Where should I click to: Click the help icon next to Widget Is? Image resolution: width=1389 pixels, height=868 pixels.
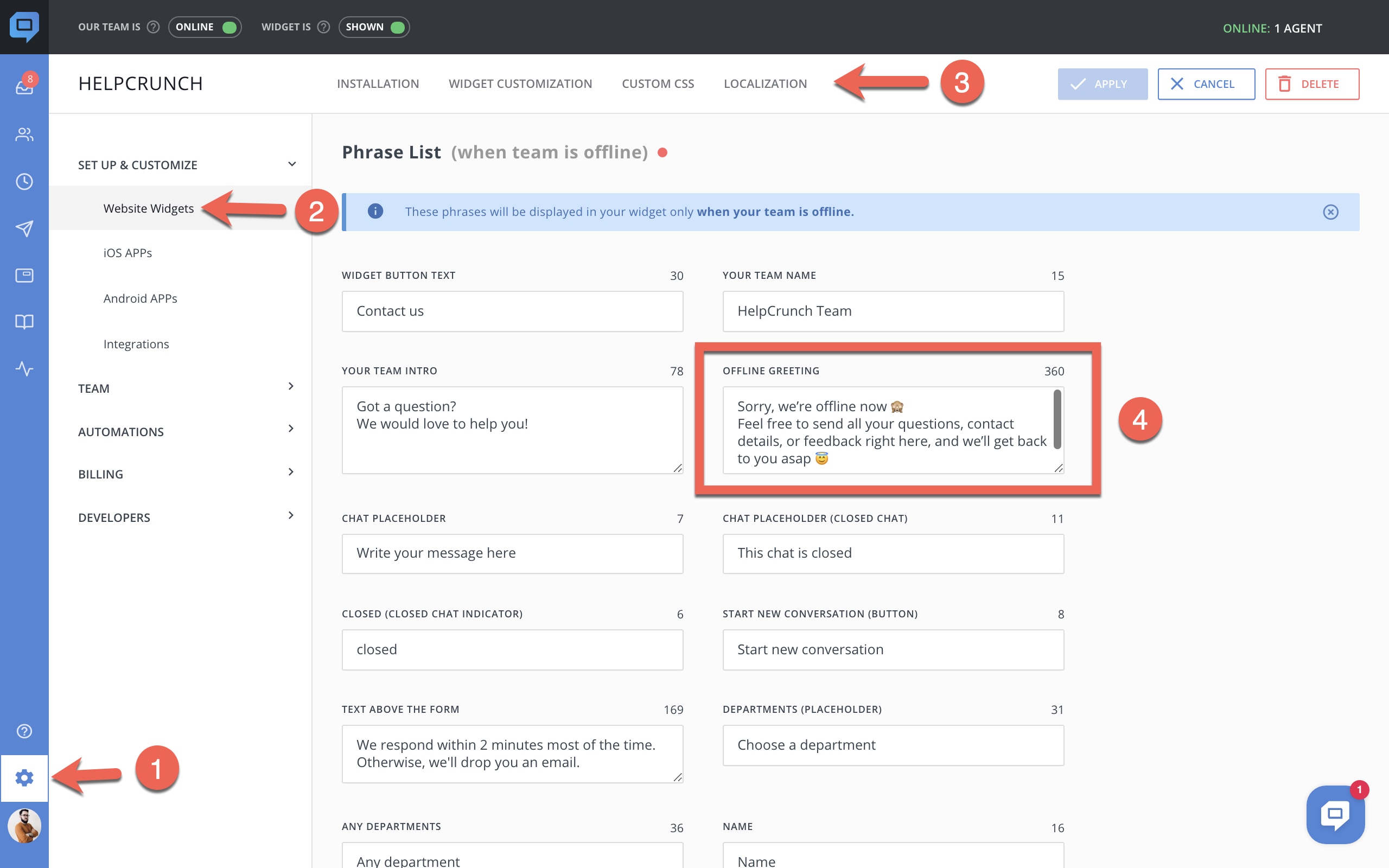click(x=323, y=27)
